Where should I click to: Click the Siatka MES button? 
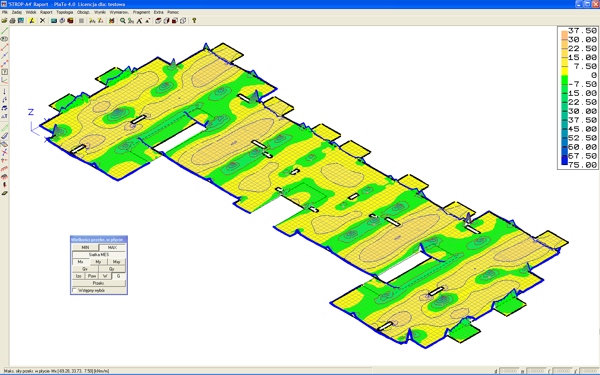click(99, 254)
